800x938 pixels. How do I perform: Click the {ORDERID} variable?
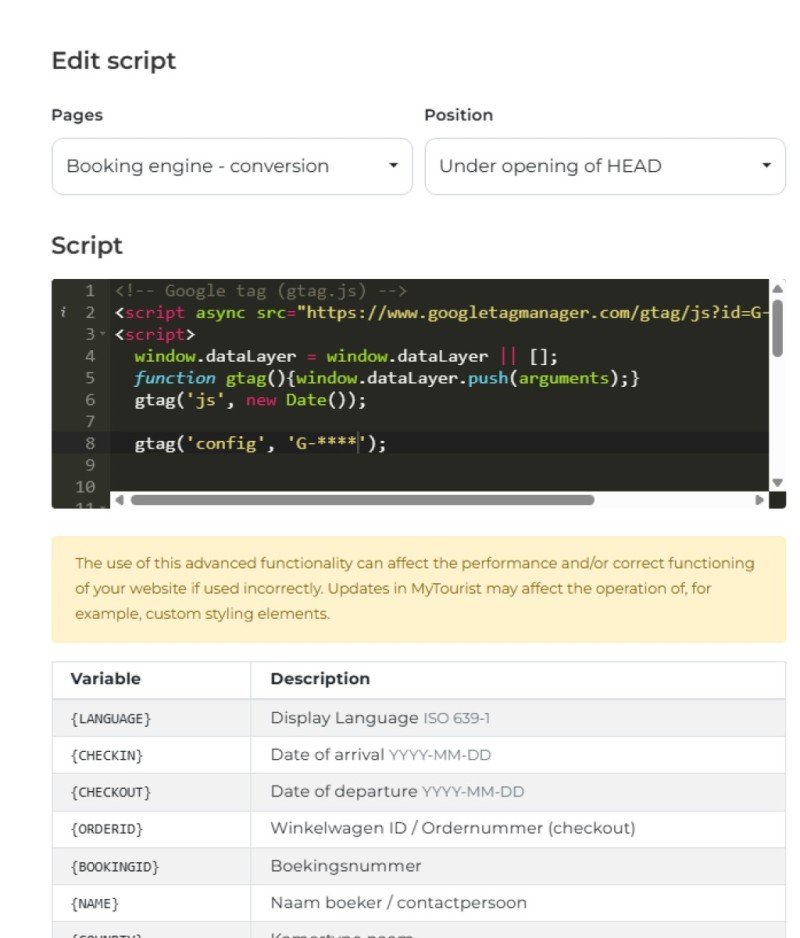(x=107, y=829)
